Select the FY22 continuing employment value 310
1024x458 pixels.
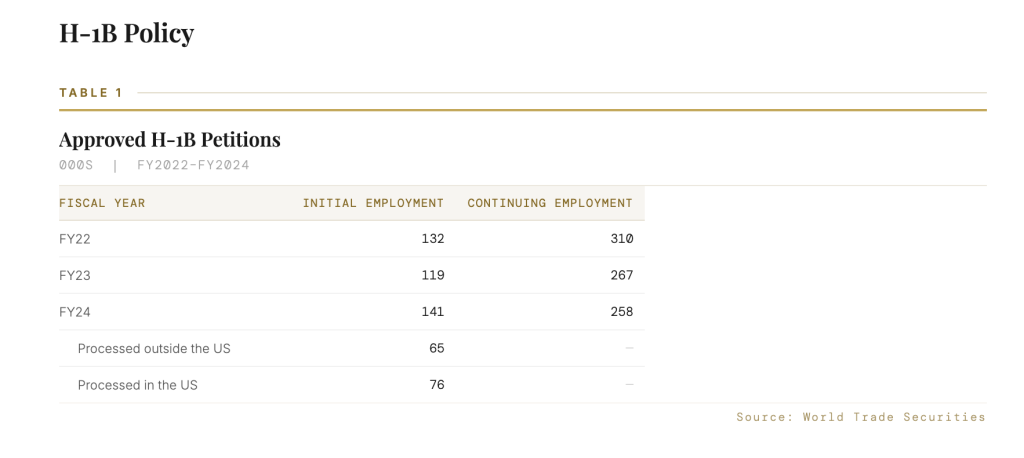[621, 239]
